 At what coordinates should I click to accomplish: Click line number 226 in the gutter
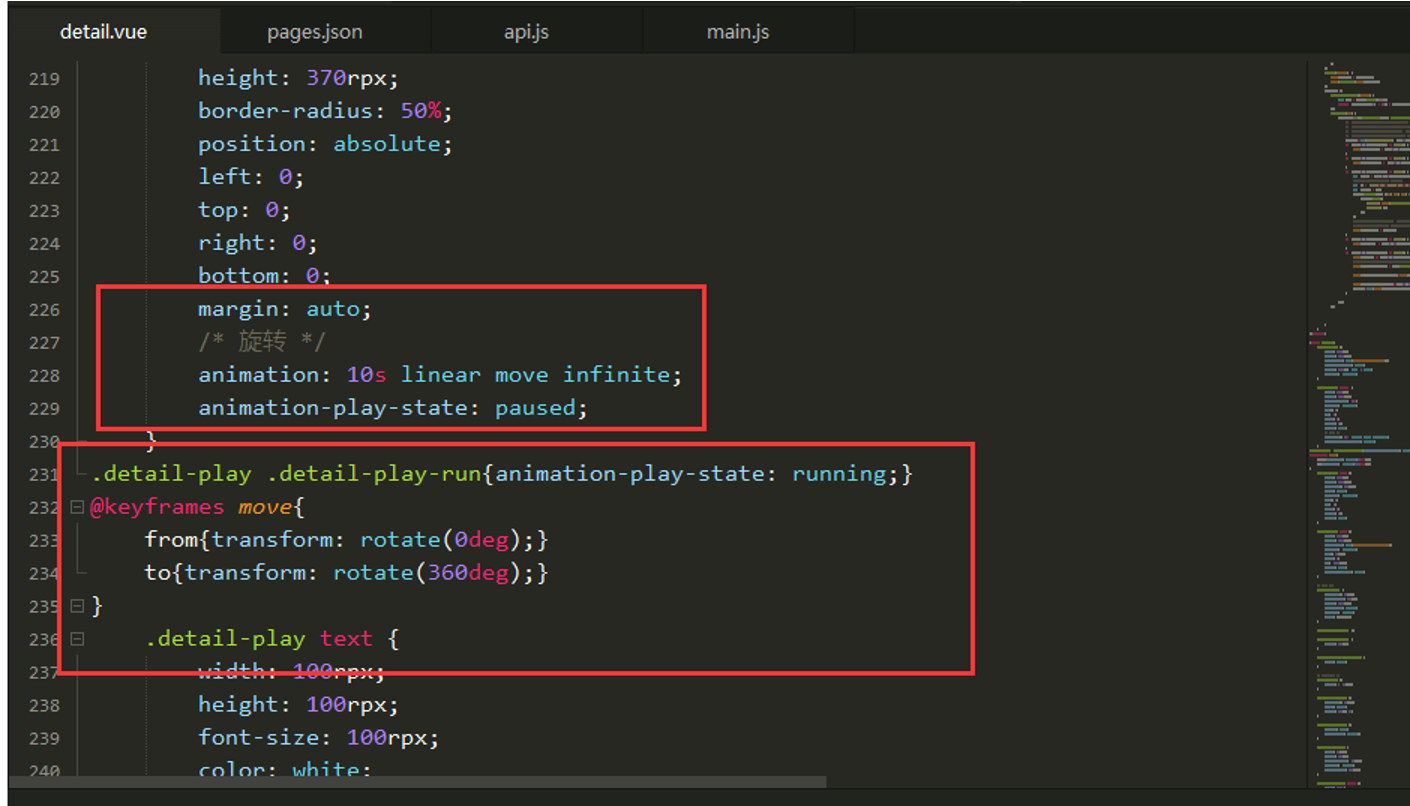43,310
